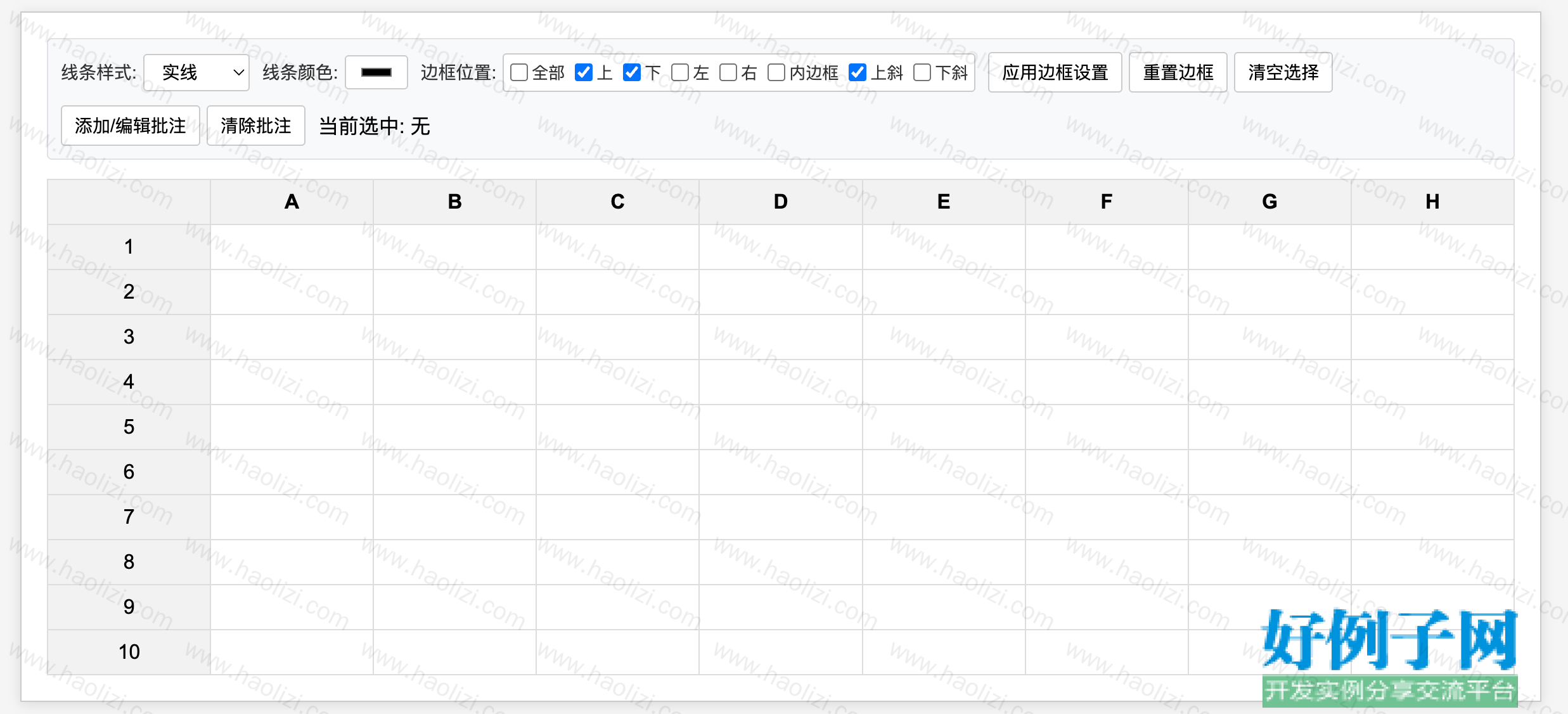This screenshot has height=714, width=1568.
Task: Click cell D8 in the grid
Action: click(781, 562)
